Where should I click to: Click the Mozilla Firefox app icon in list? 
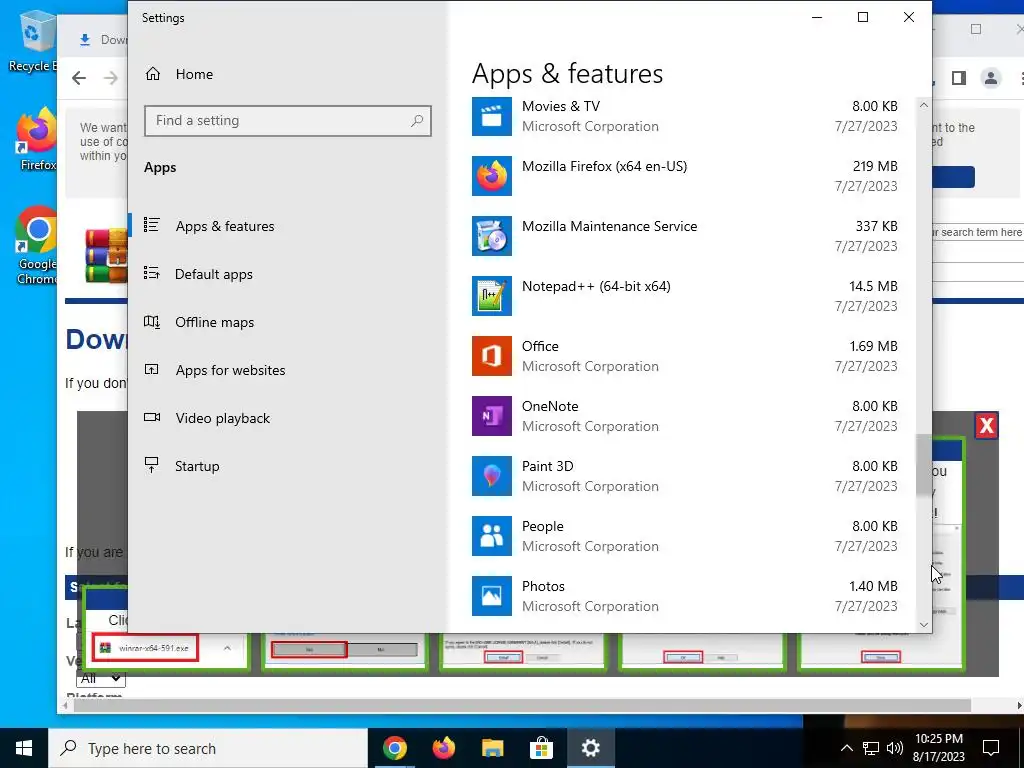coord(492,176)
